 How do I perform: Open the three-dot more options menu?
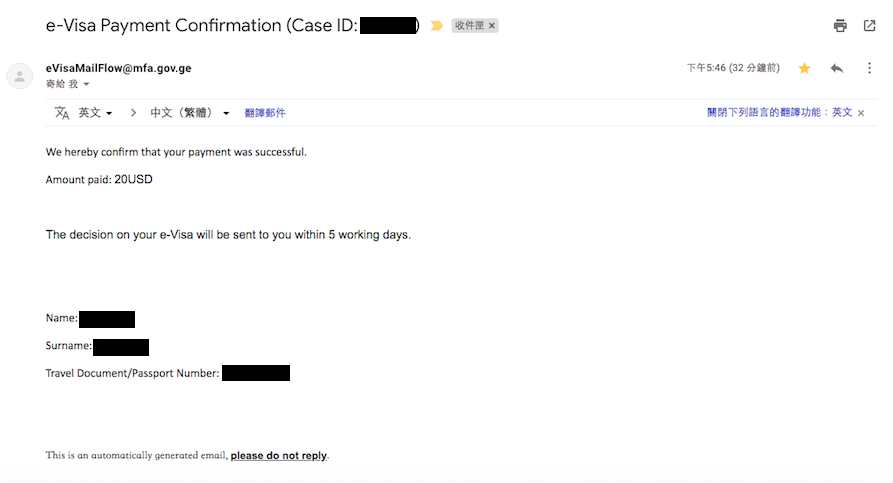[x=869, y=68]
